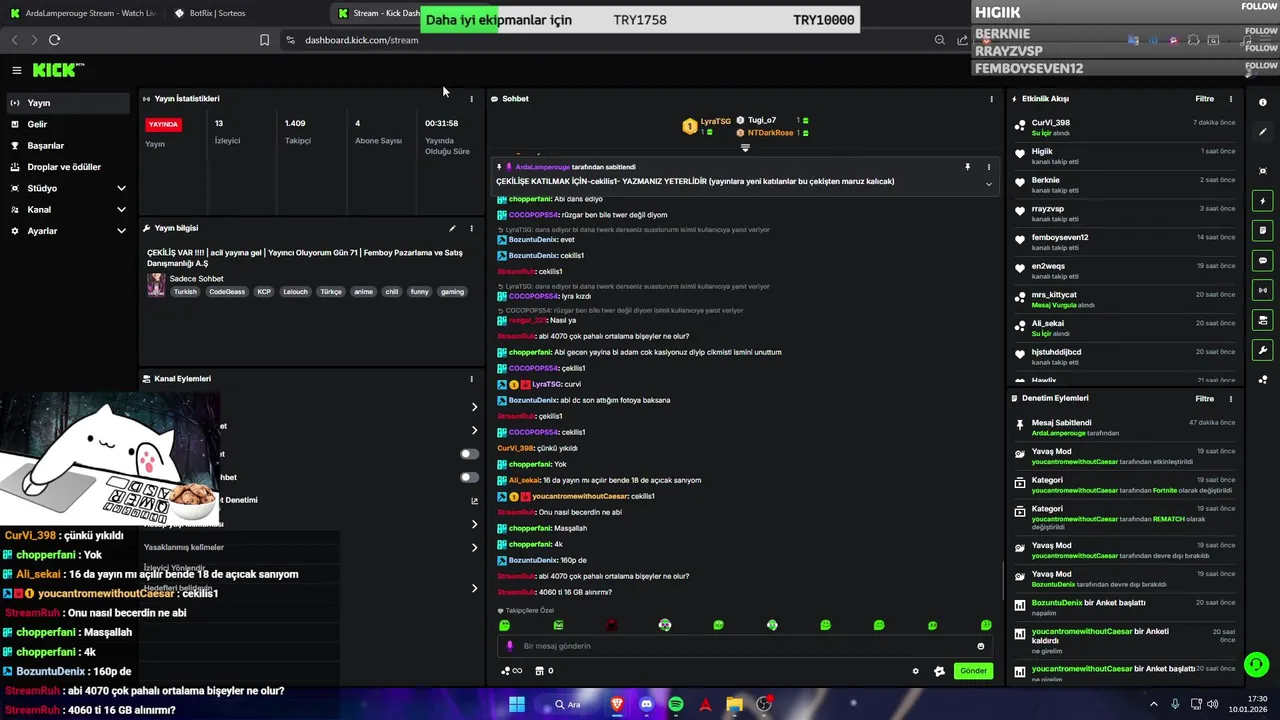Open Sohbet panel three-dot menu
The width and height of the screenshot is (1280, 720).
[x=991, y=99]
